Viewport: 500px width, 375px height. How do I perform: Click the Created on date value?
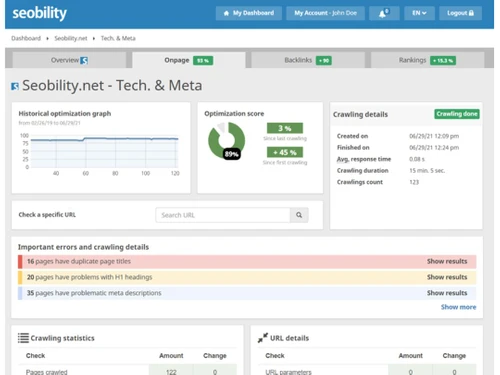[434, 136]
